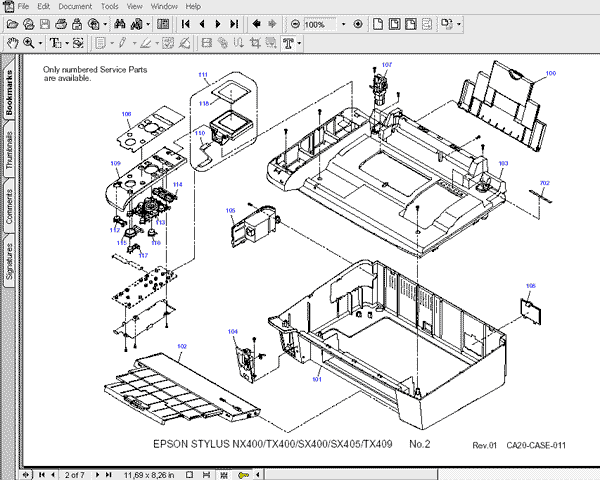Viewport: 600px width, 480px height.
Task: Click the 100% zoom level field
Action: pos(320,24)
